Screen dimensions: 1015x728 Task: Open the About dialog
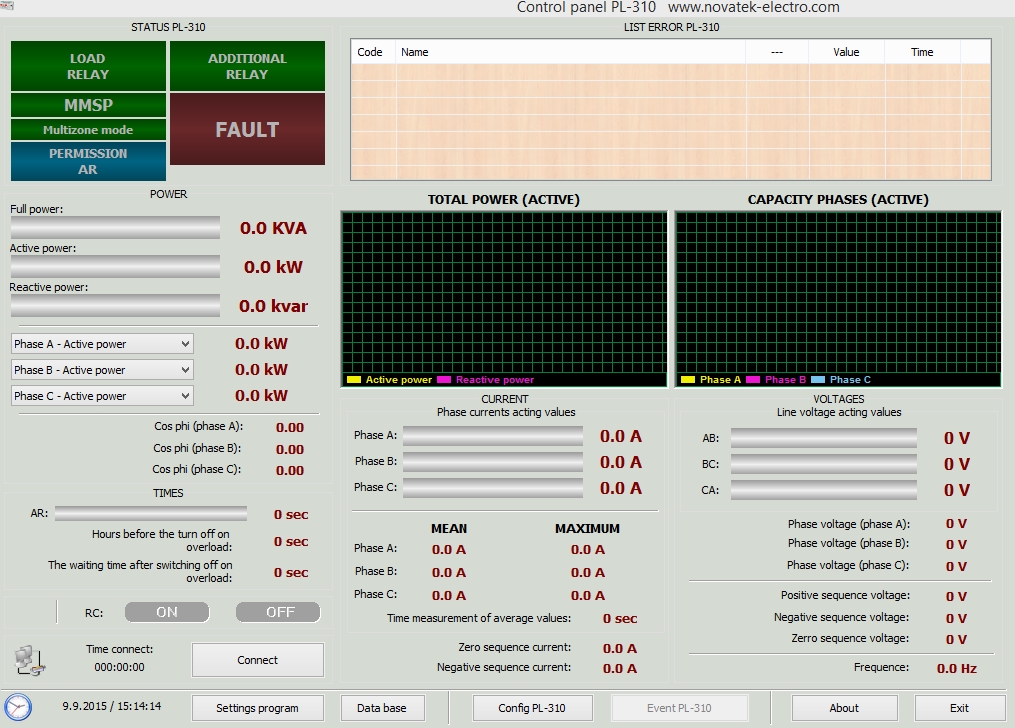[x=844, y=708]
